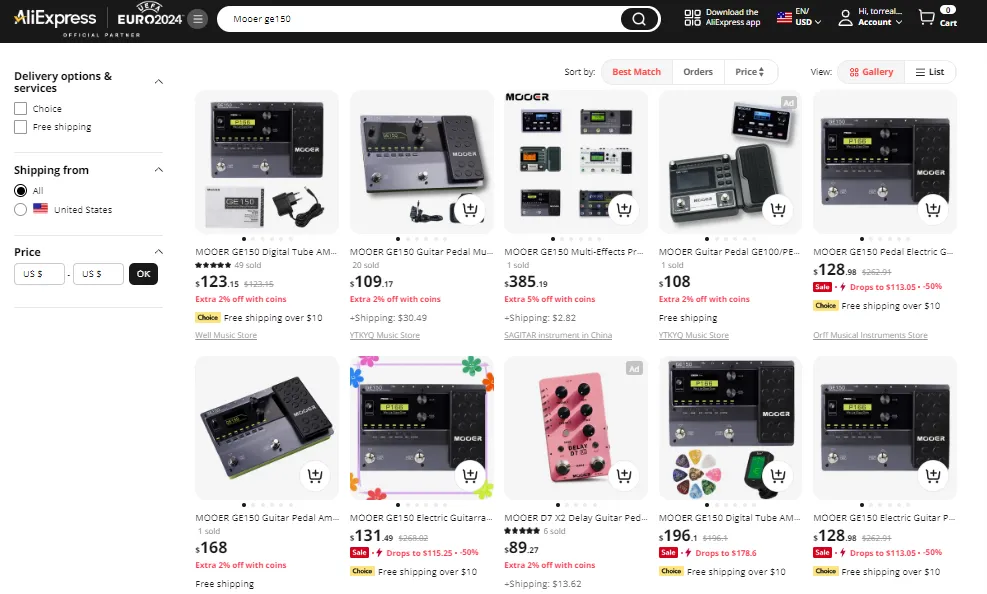Open the EN/USD language currency dropdown
987x594 pixels.
(799, 17)
